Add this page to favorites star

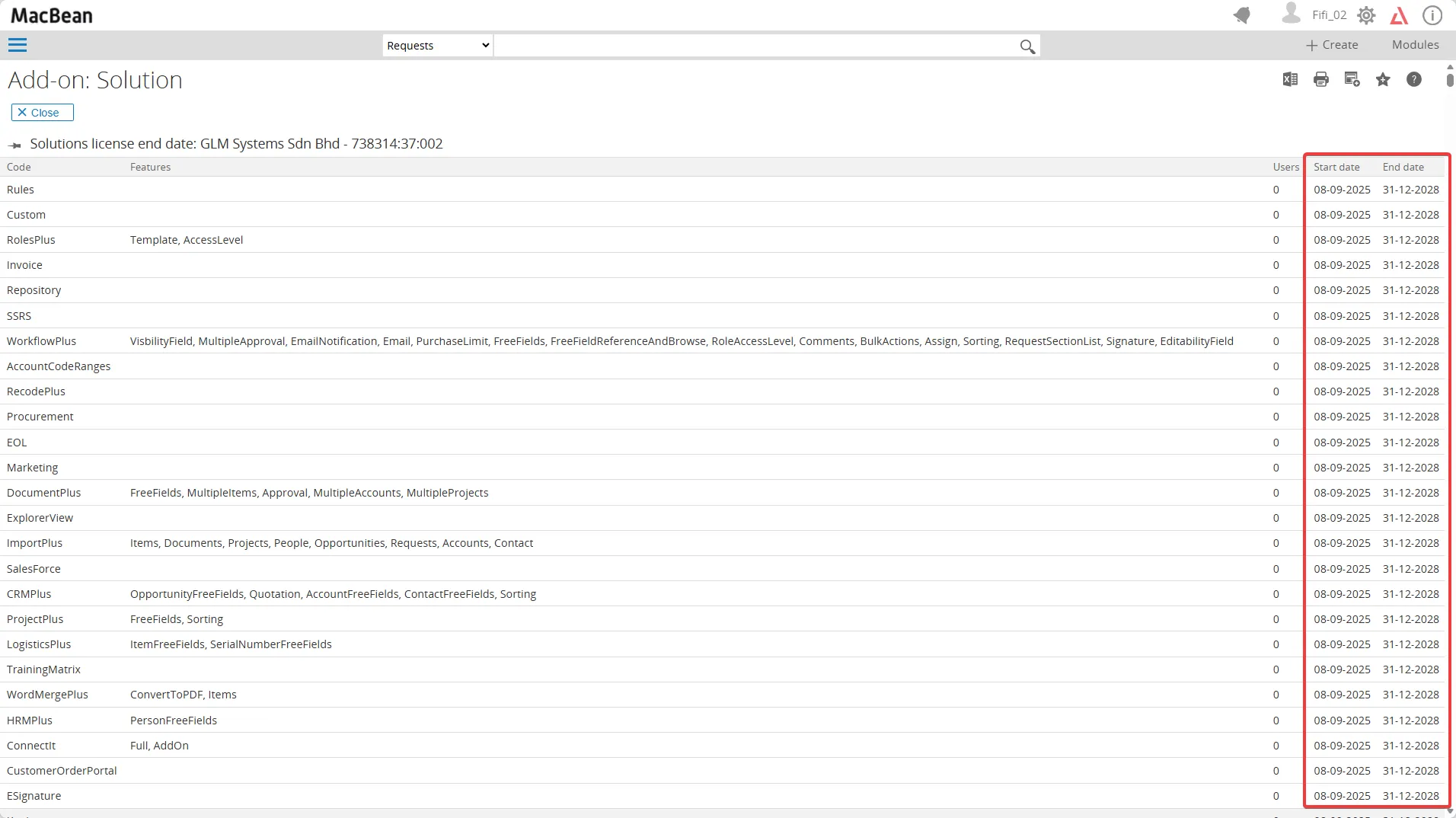tap(1383, 79)
